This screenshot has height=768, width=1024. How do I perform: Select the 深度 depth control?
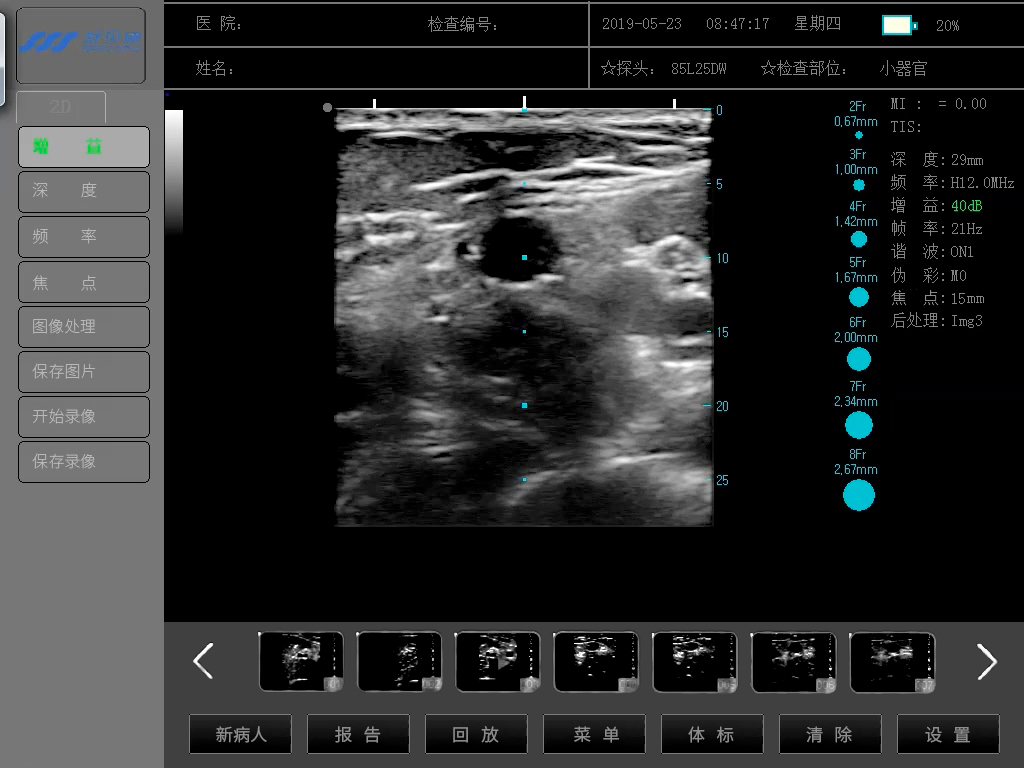click(x=84, y=192)
